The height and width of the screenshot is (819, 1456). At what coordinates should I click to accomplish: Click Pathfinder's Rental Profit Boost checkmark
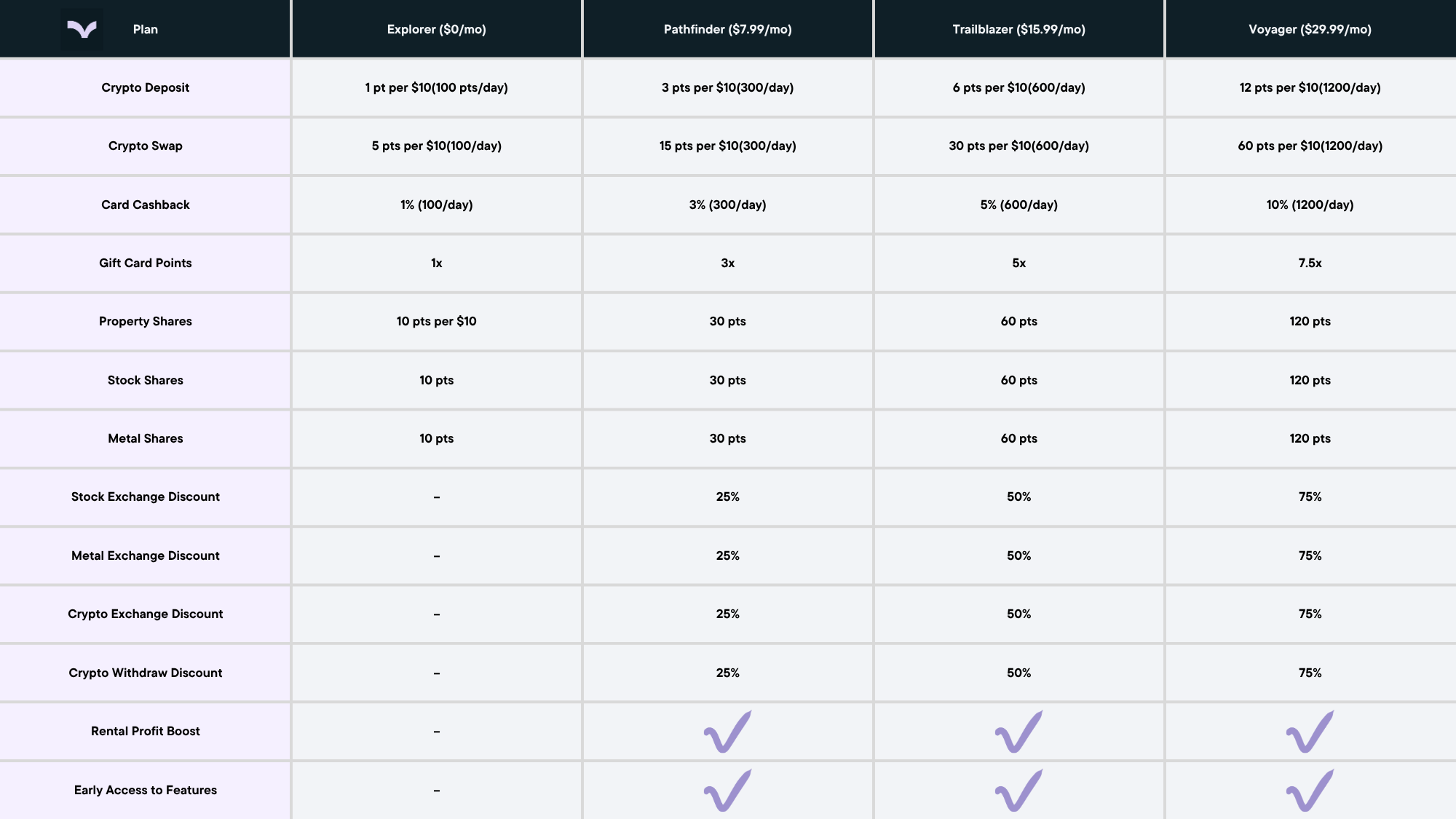[x=727, y=732]
